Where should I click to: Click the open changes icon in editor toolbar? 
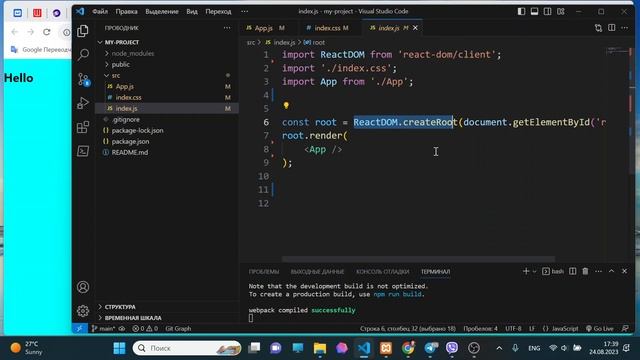[598, 28]
